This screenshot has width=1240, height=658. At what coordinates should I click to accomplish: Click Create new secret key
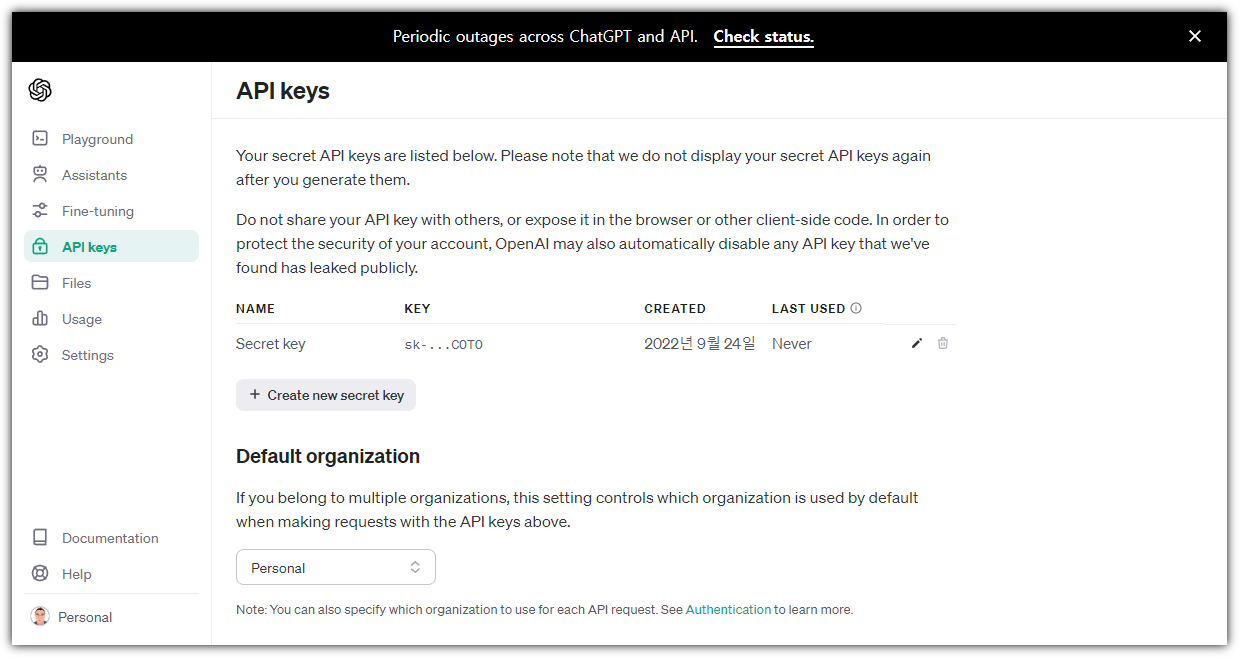pos(326,395)
